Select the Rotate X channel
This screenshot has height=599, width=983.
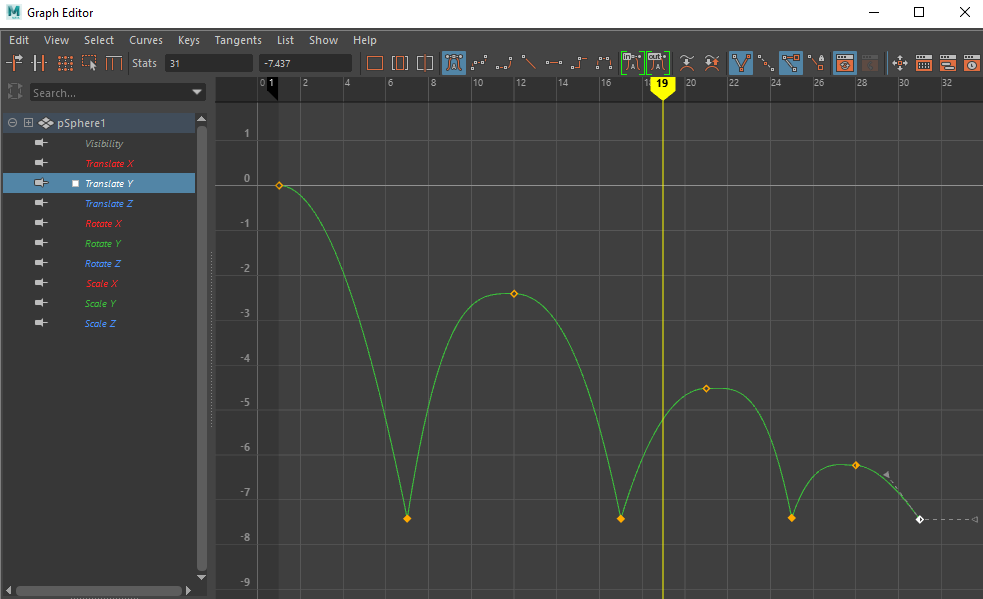[103, 224]
